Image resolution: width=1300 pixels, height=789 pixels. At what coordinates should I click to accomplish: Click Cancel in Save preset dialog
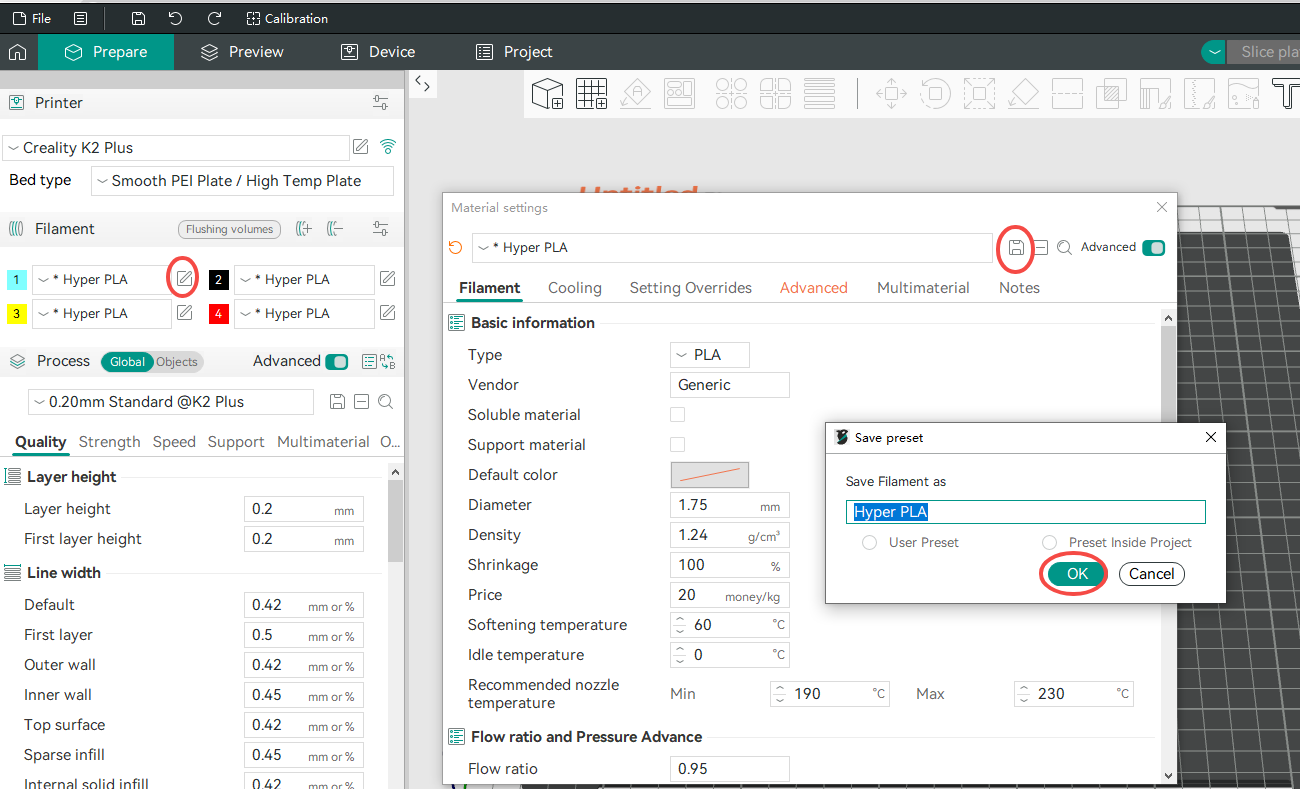[x=1152, y=574]
